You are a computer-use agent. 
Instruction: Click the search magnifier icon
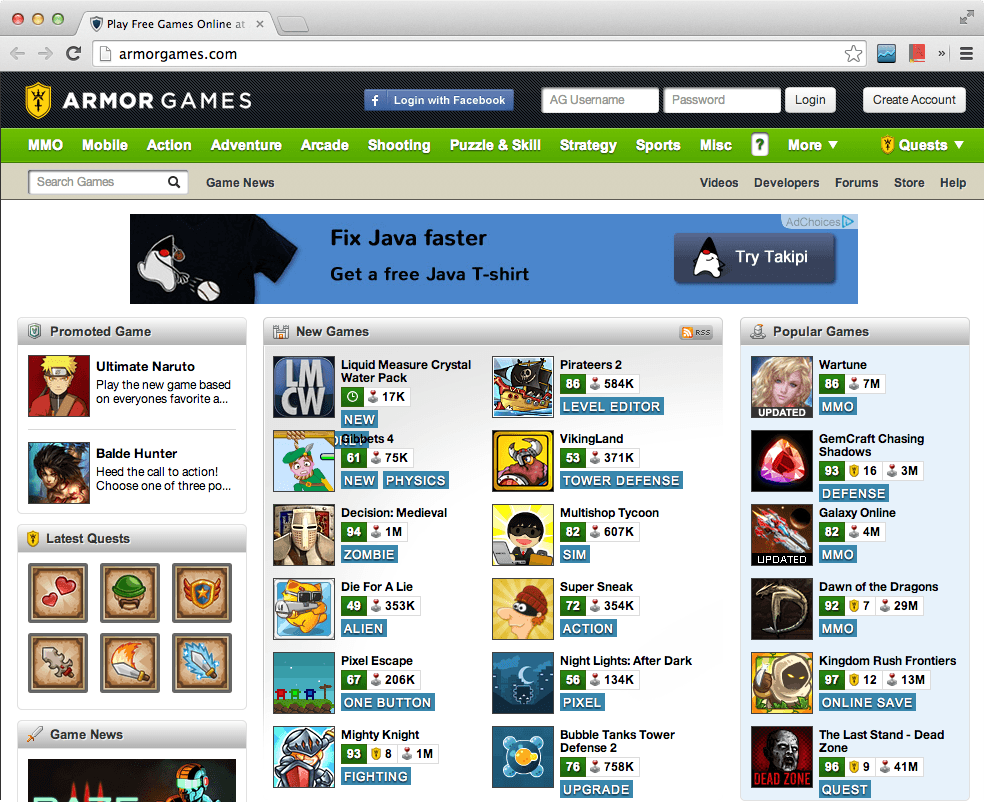[x=174, y=182]
